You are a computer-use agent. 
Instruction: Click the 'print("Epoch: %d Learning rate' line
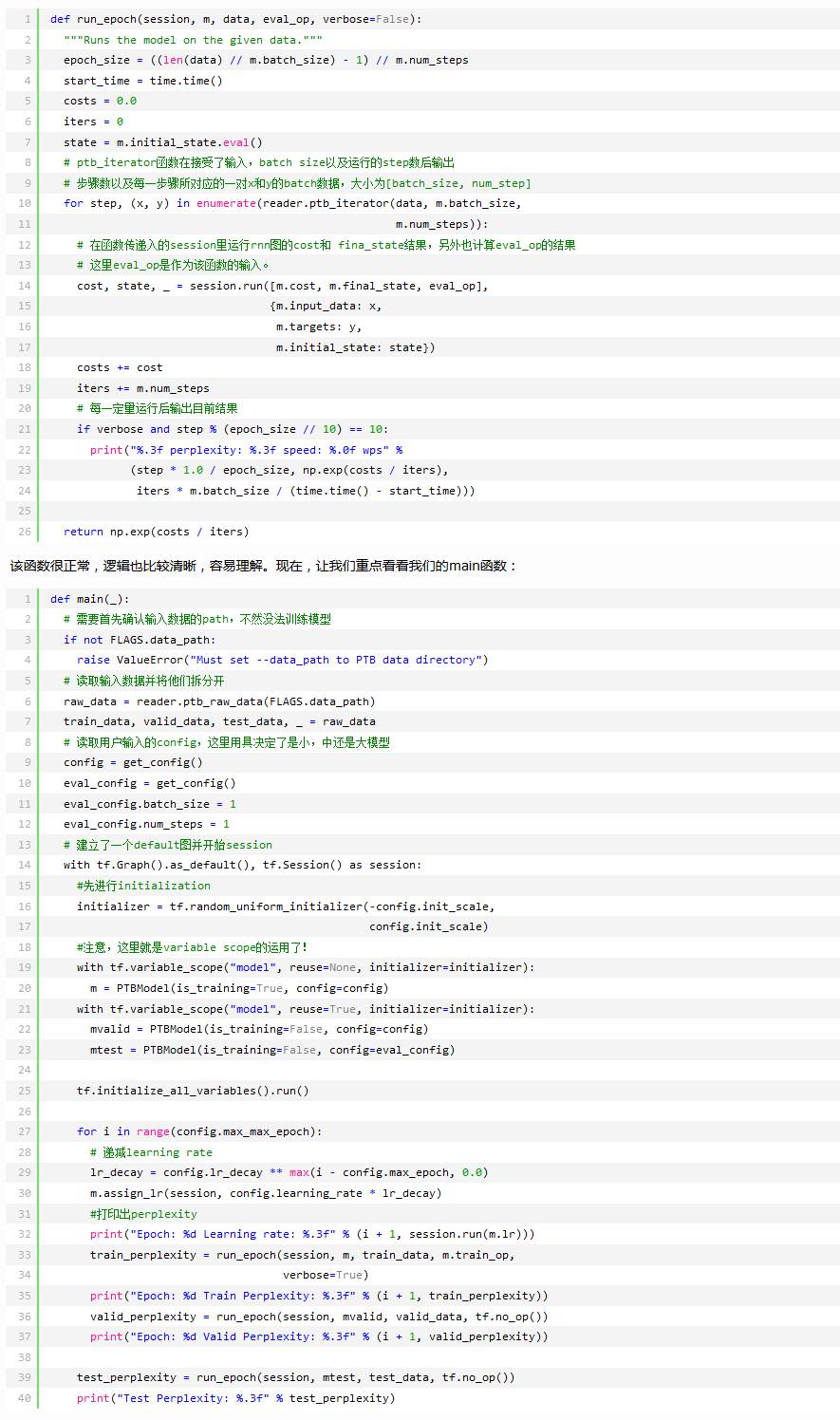click(x=312, y=1234)
